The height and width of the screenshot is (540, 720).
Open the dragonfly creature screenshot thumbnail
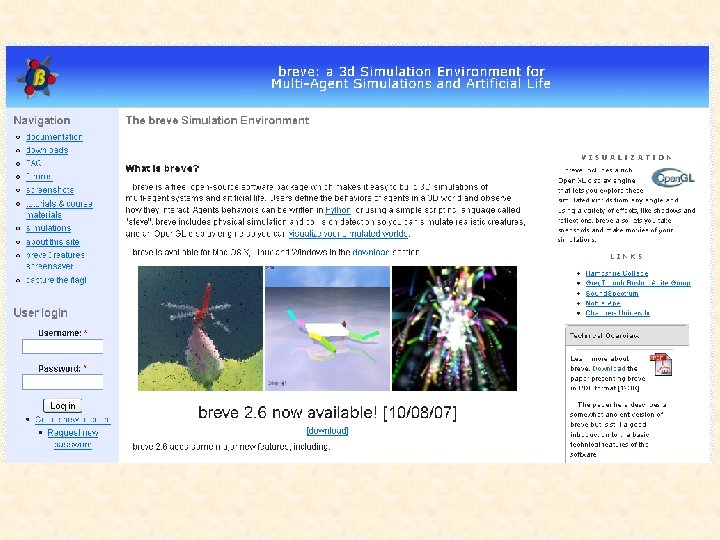[200, 328]
